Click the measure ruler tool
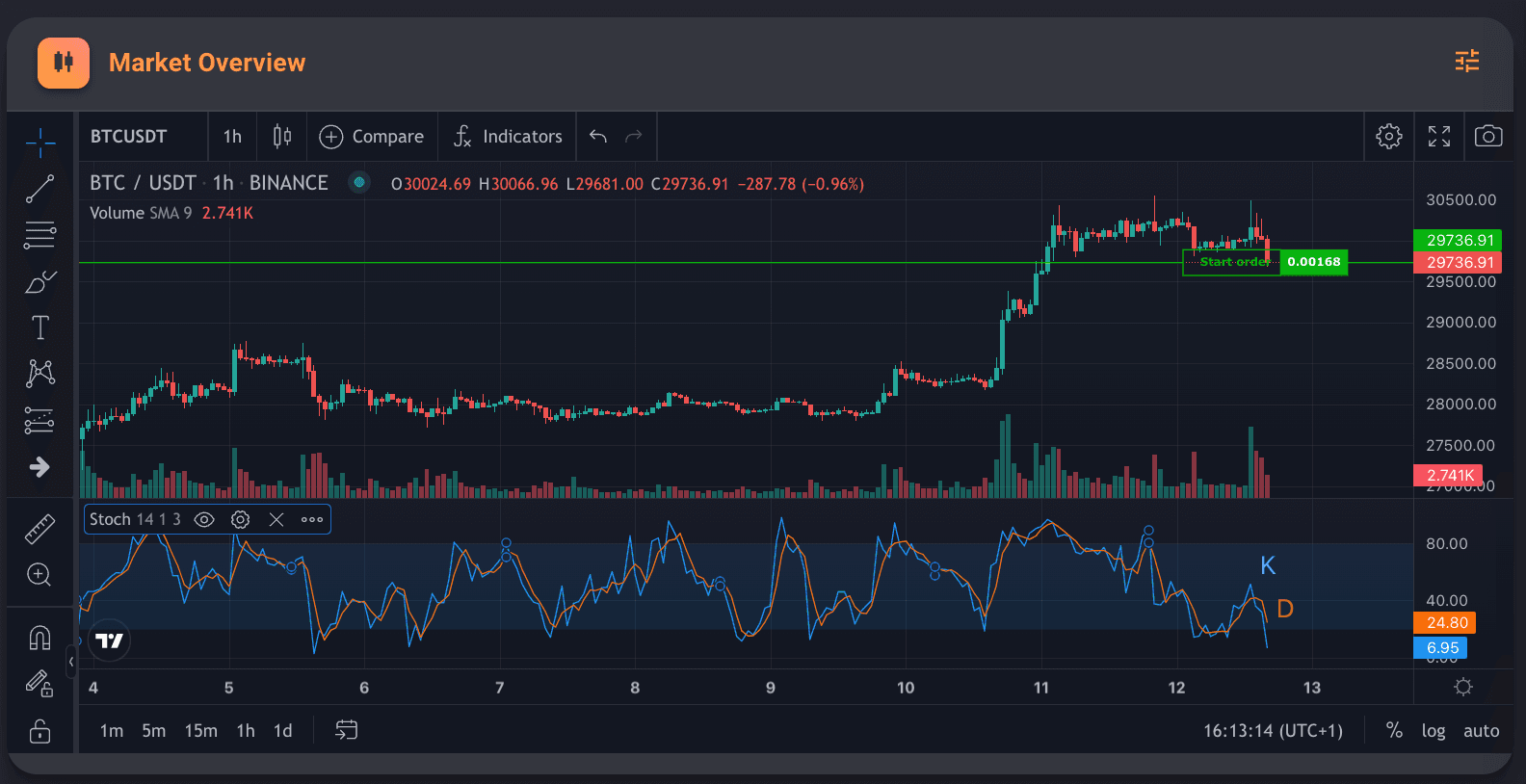The height and width of the screenshot is (784, 1526). [x=39, y=529]
